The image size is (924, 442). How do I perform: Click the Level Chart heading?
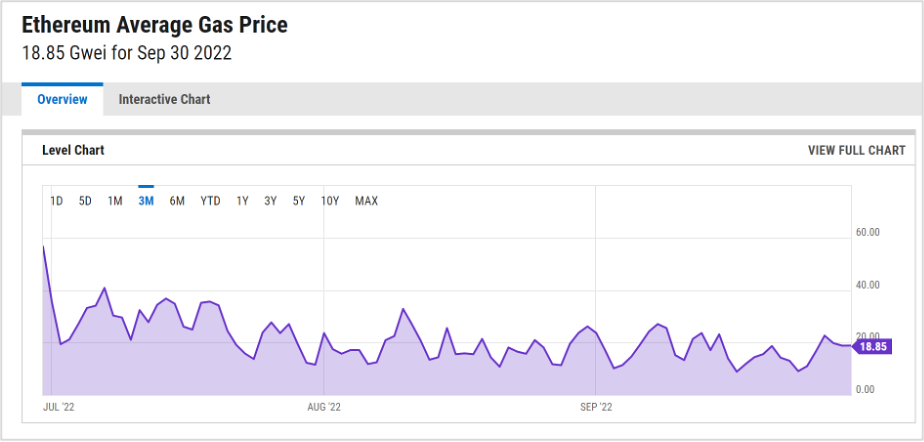(x=73, y=151)
